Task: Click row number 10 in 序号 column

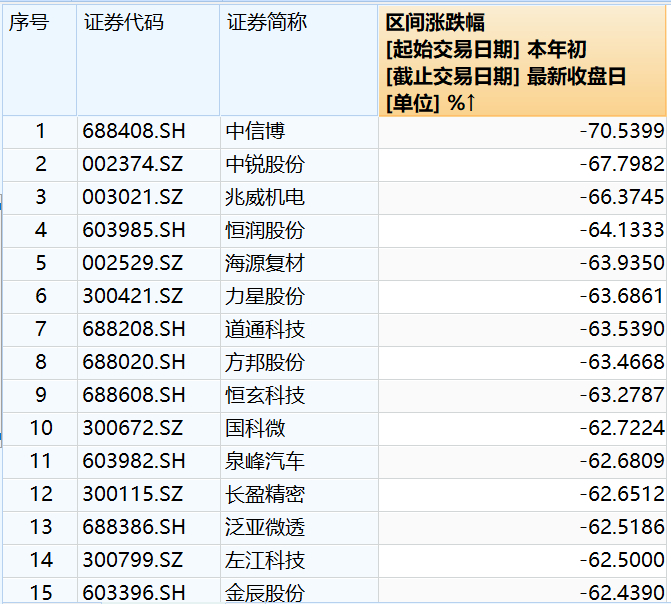Action: [x=41, y=428]
